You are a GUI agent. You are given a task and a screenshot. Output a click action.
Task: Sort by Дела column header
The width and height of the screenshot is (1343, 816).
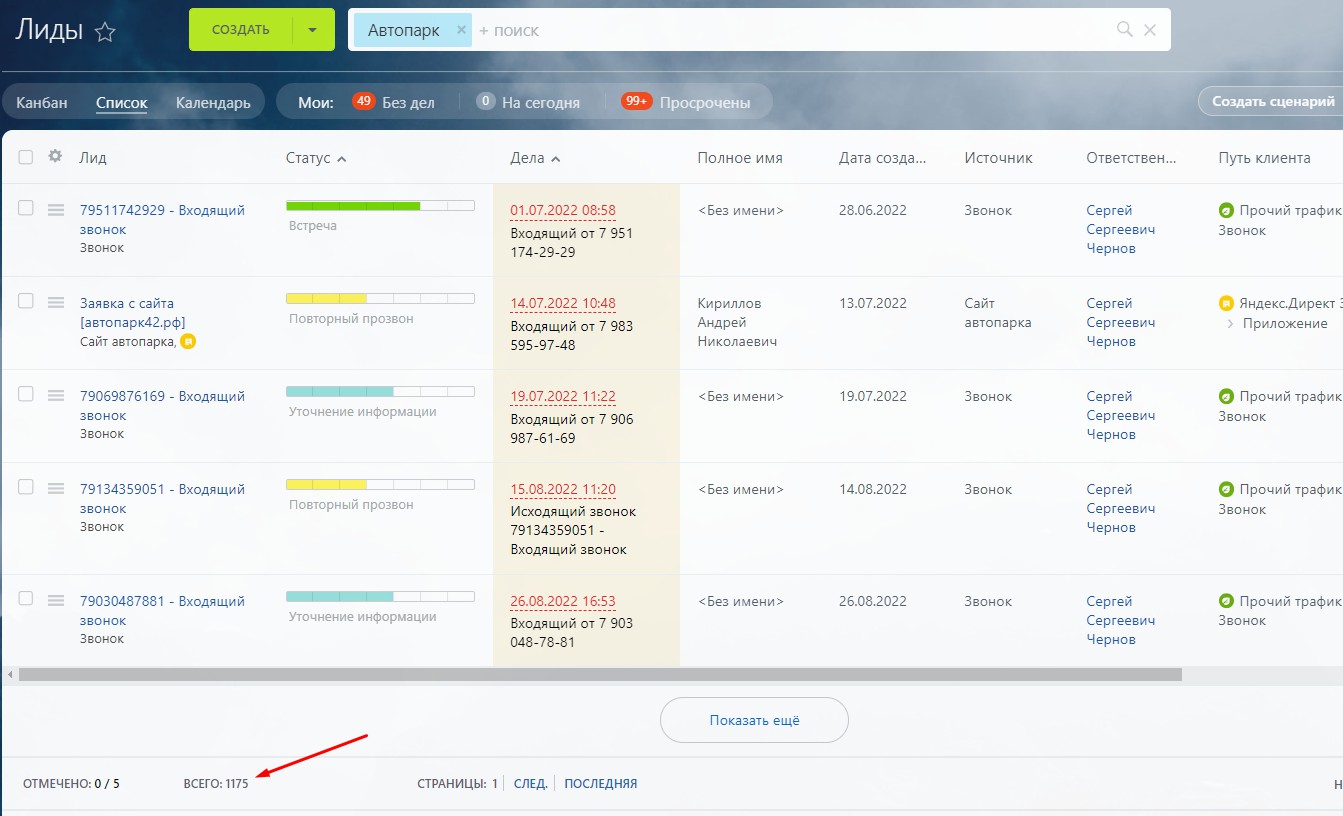(x=535, y=158)
